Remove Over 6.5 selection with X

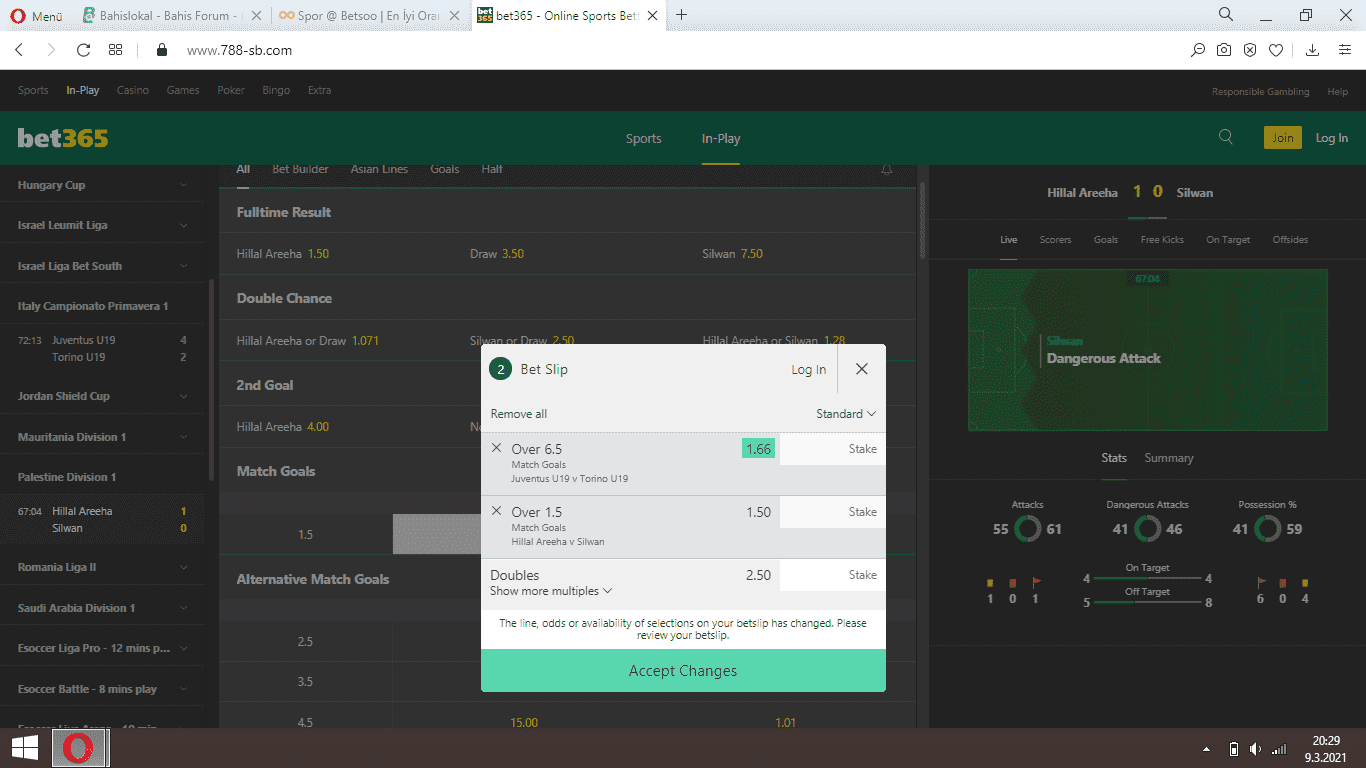coord(497,448)
